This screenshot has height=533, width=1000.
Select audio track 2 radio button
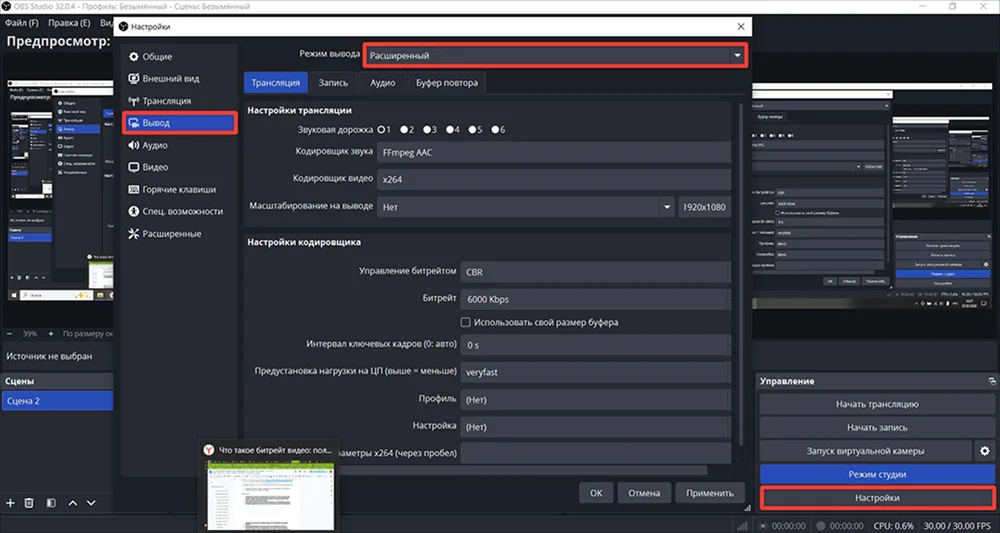(404, 129)
